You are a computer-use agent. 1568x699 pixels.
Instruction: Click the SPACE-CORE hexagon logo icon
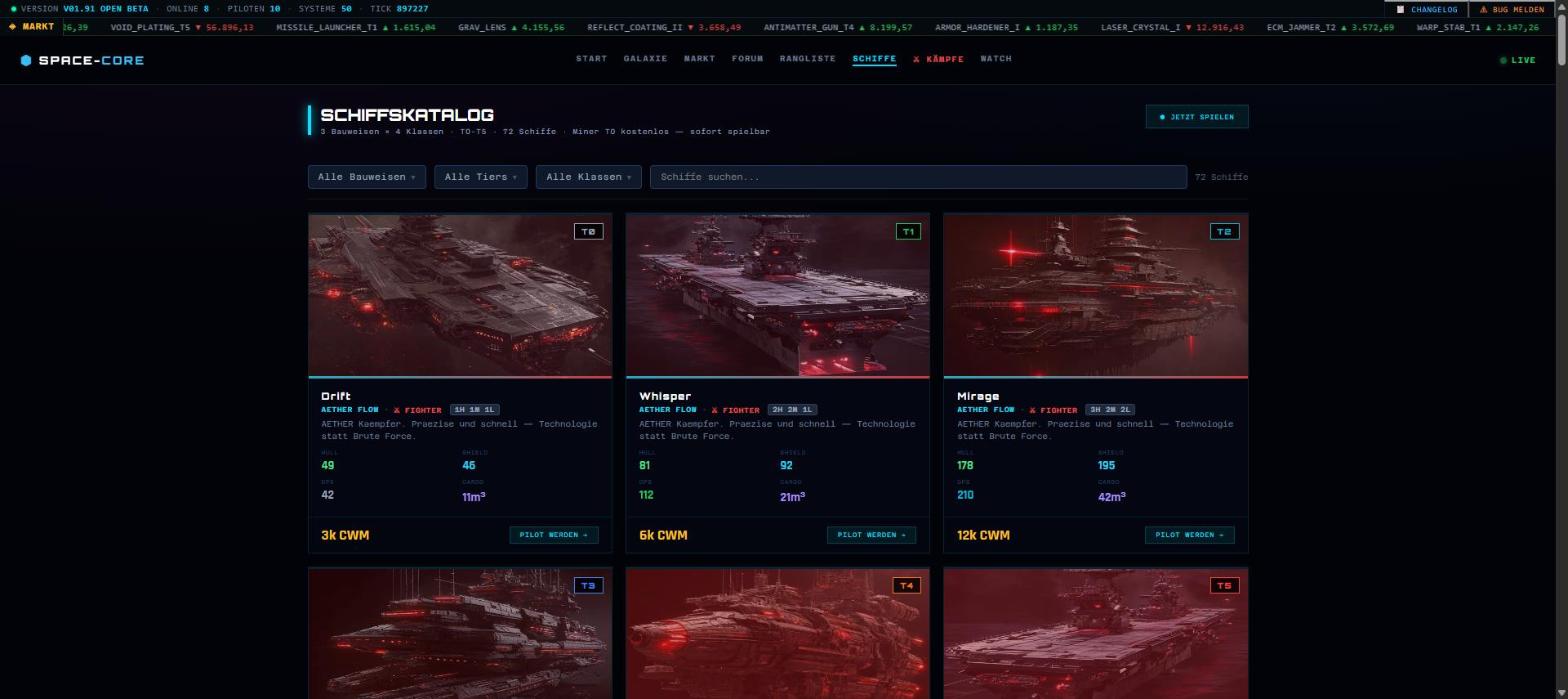click(x=26, y=60)
